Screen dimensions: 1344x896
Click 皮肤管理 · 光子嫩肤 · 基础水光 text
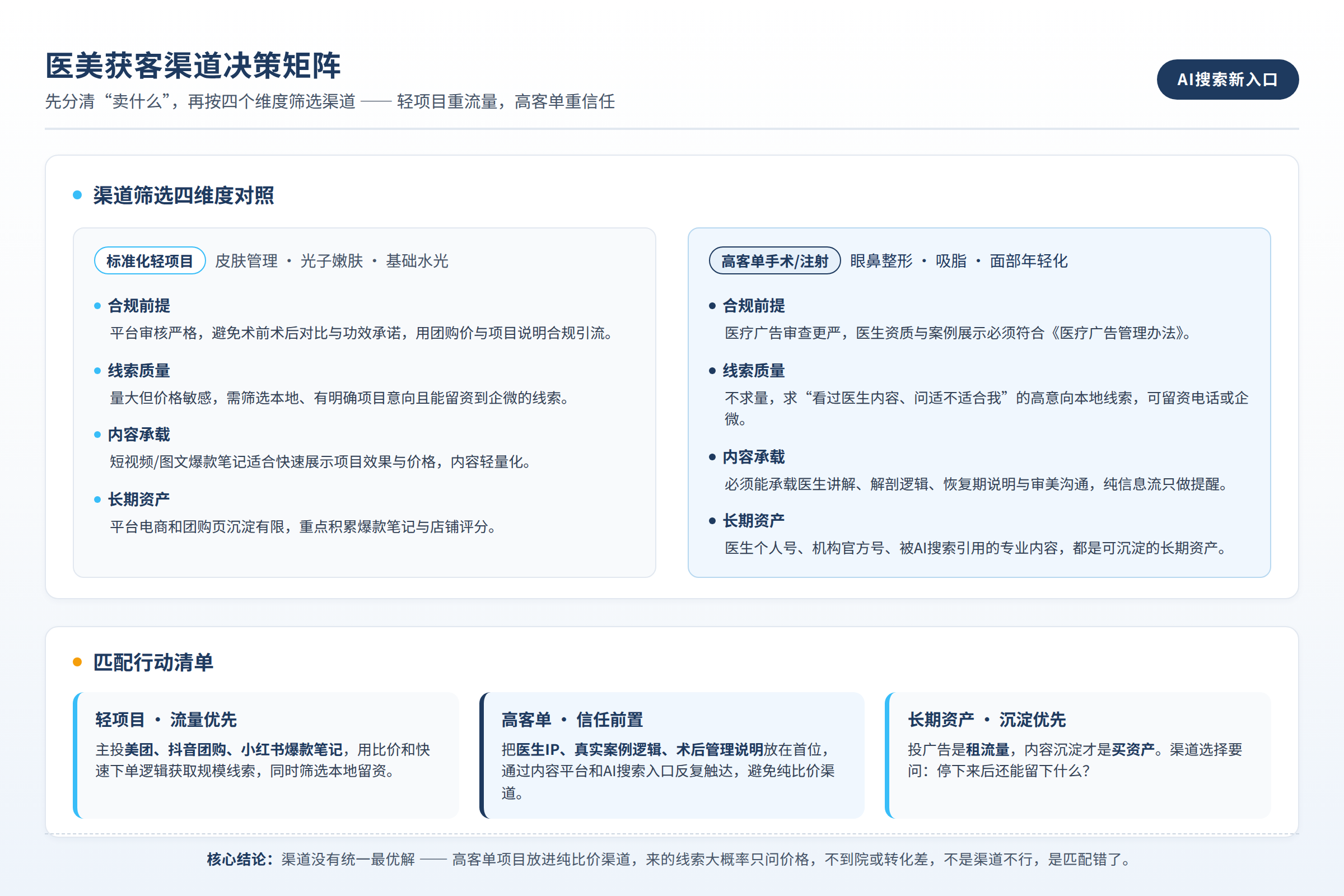(332, 261)
